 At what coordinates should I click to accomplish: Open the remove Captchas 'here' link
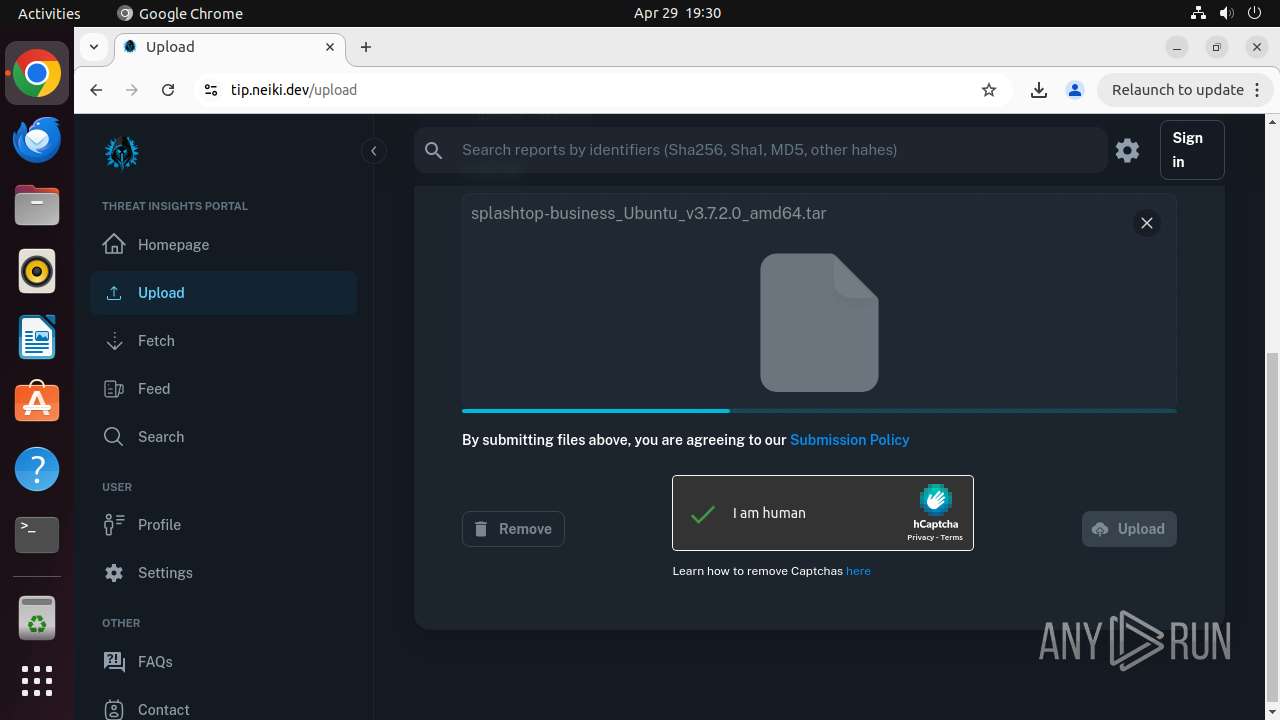(858, 571)
